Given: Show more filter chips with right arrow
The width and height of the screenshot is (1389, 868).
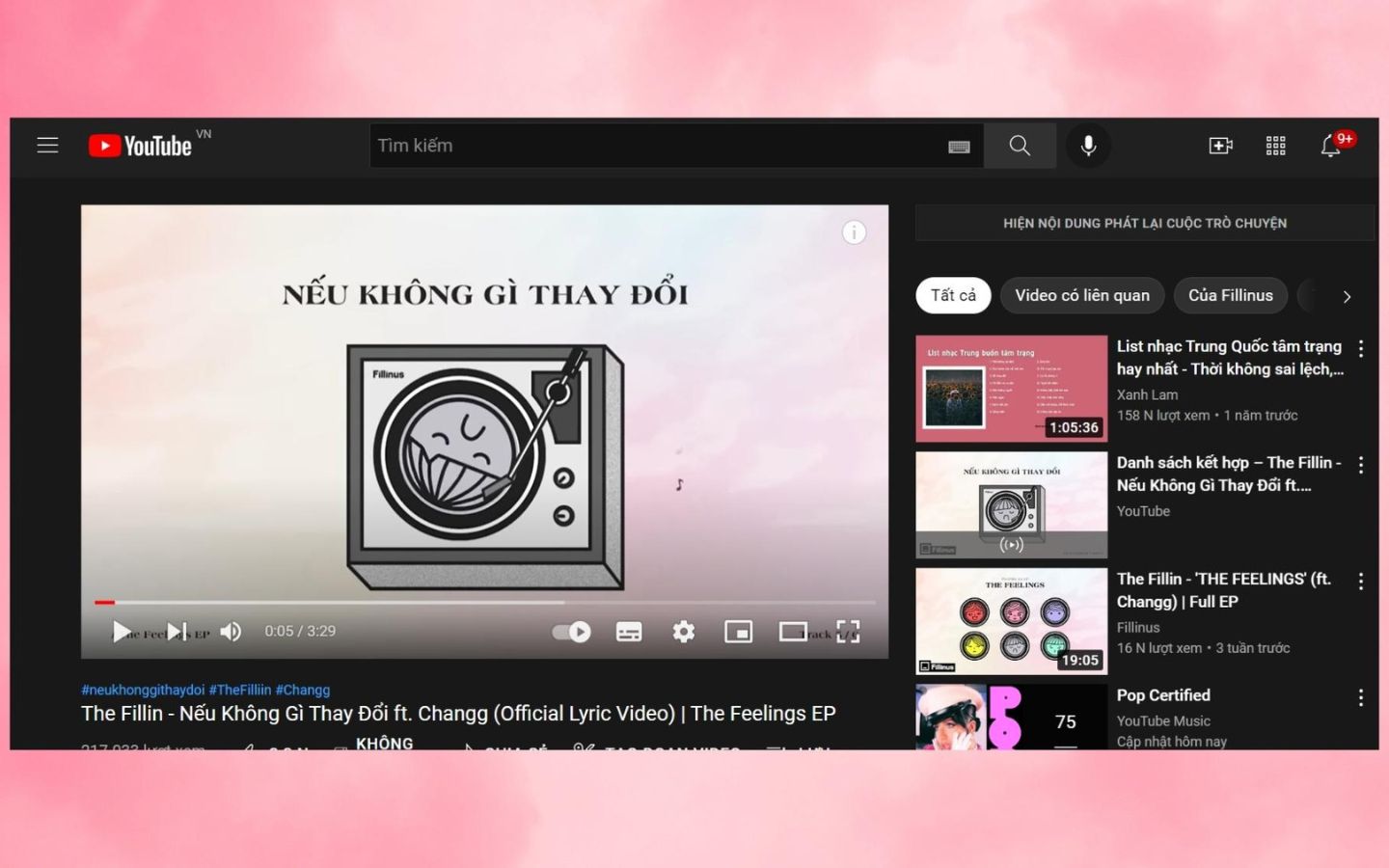Looking at the screenshot, I should click(x=1347, y=296).
